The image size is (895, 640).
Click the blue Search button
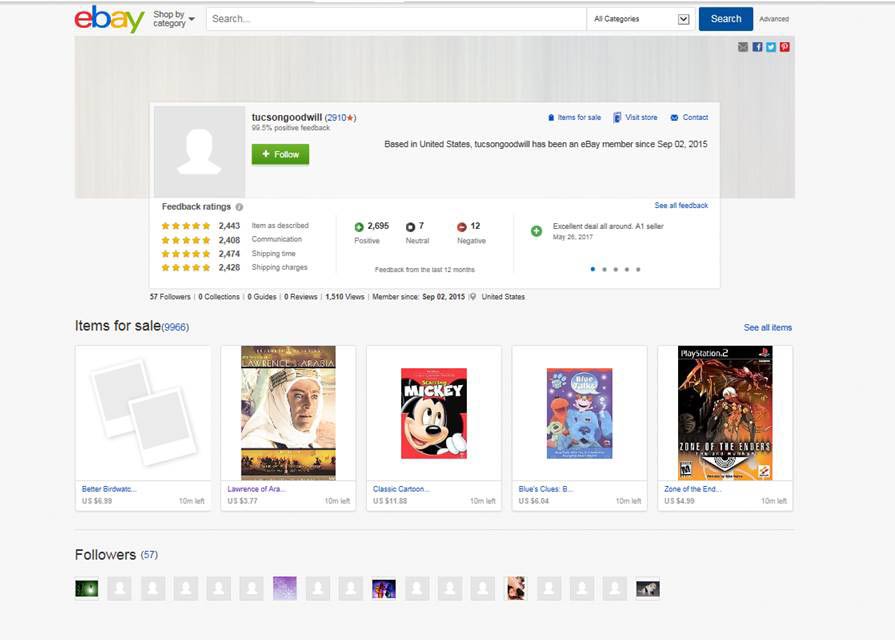tap(725, 19)
